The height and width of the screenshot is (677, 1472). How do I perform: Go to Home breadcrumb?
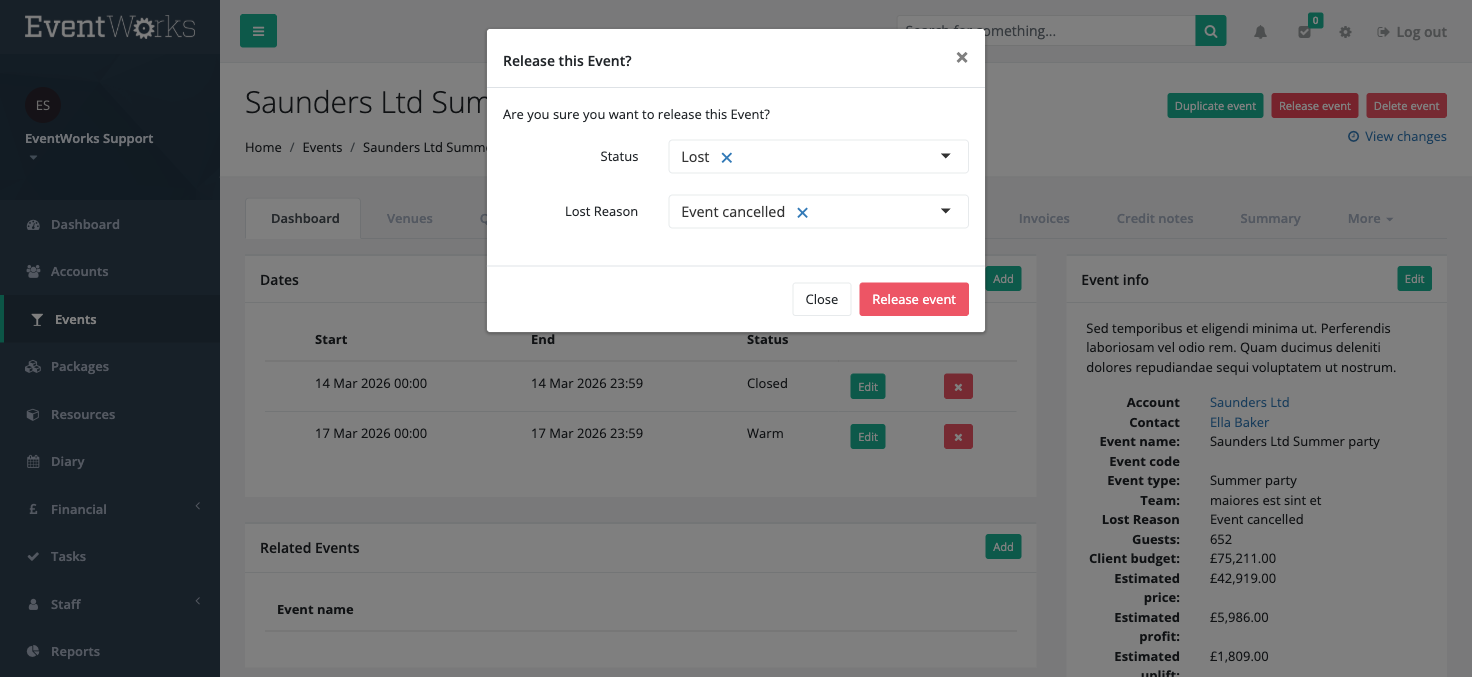263,147
